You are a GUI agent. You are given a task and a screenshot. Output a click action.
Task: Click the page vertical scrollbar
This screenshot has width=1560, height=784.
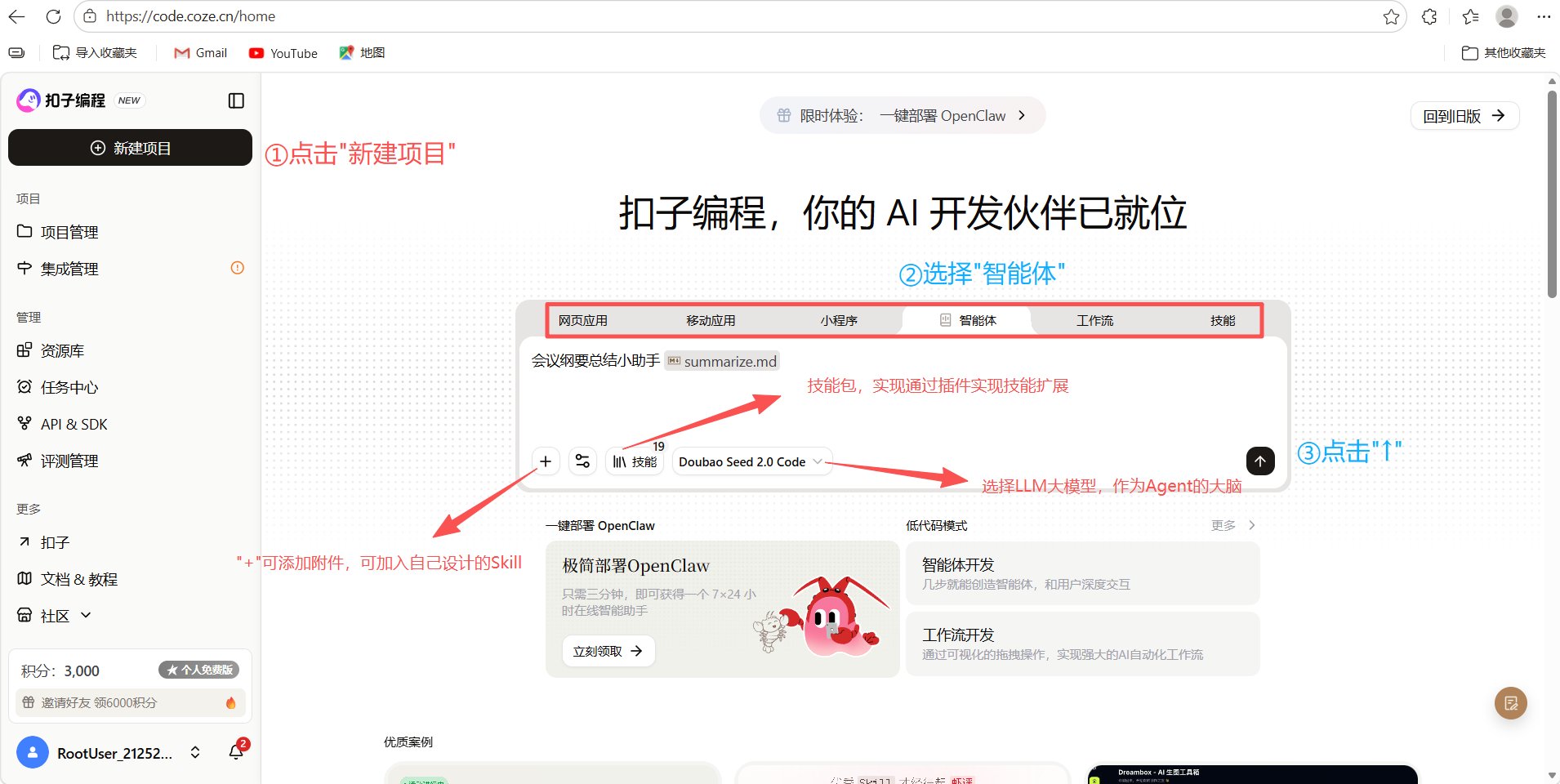pos(1552,194)
